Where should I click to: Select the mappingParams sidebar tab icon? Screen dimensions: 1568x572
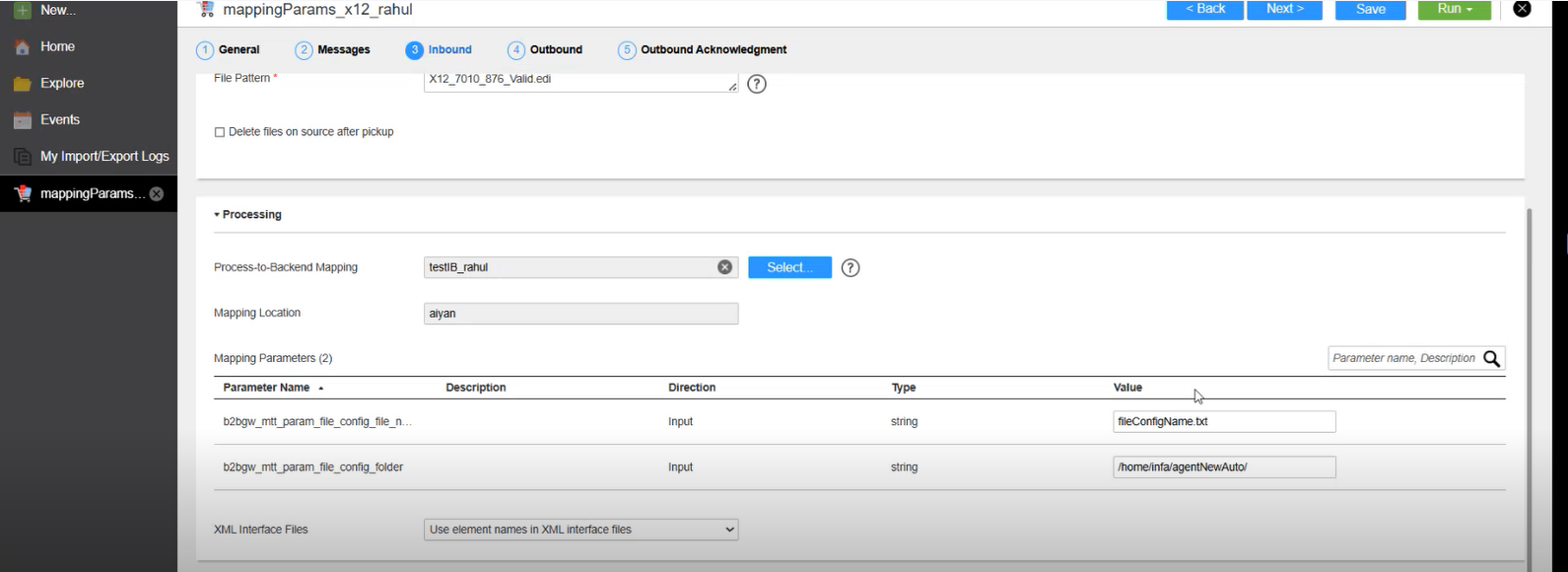[x=22, y=193]
